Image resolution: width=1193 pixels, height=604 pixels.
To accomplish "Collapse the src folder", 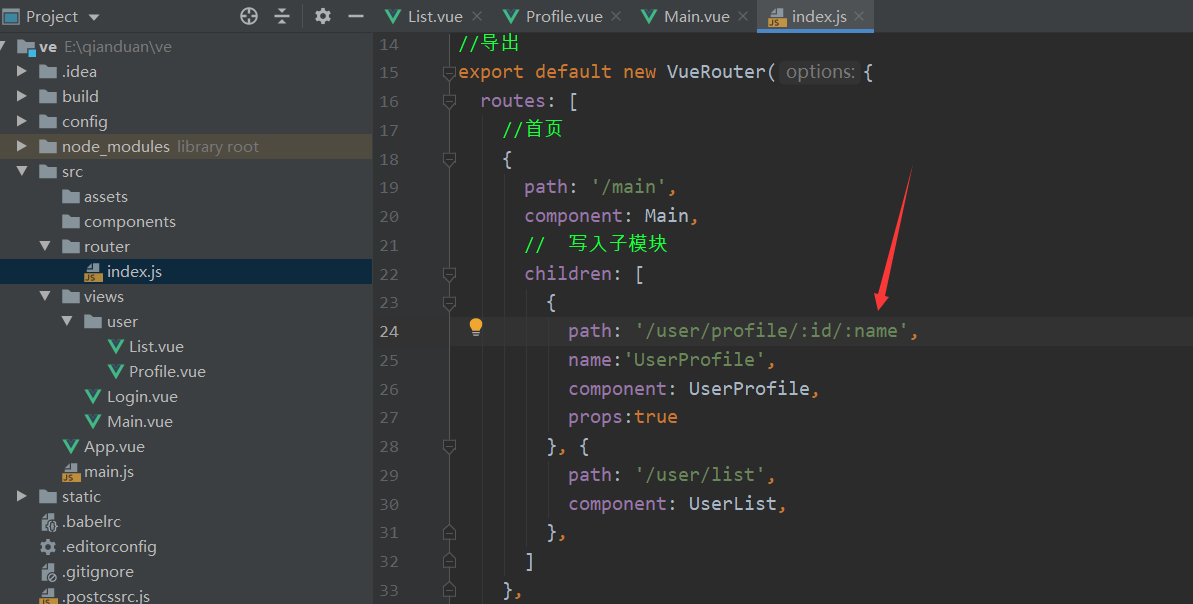I will (x=22, y=171).
